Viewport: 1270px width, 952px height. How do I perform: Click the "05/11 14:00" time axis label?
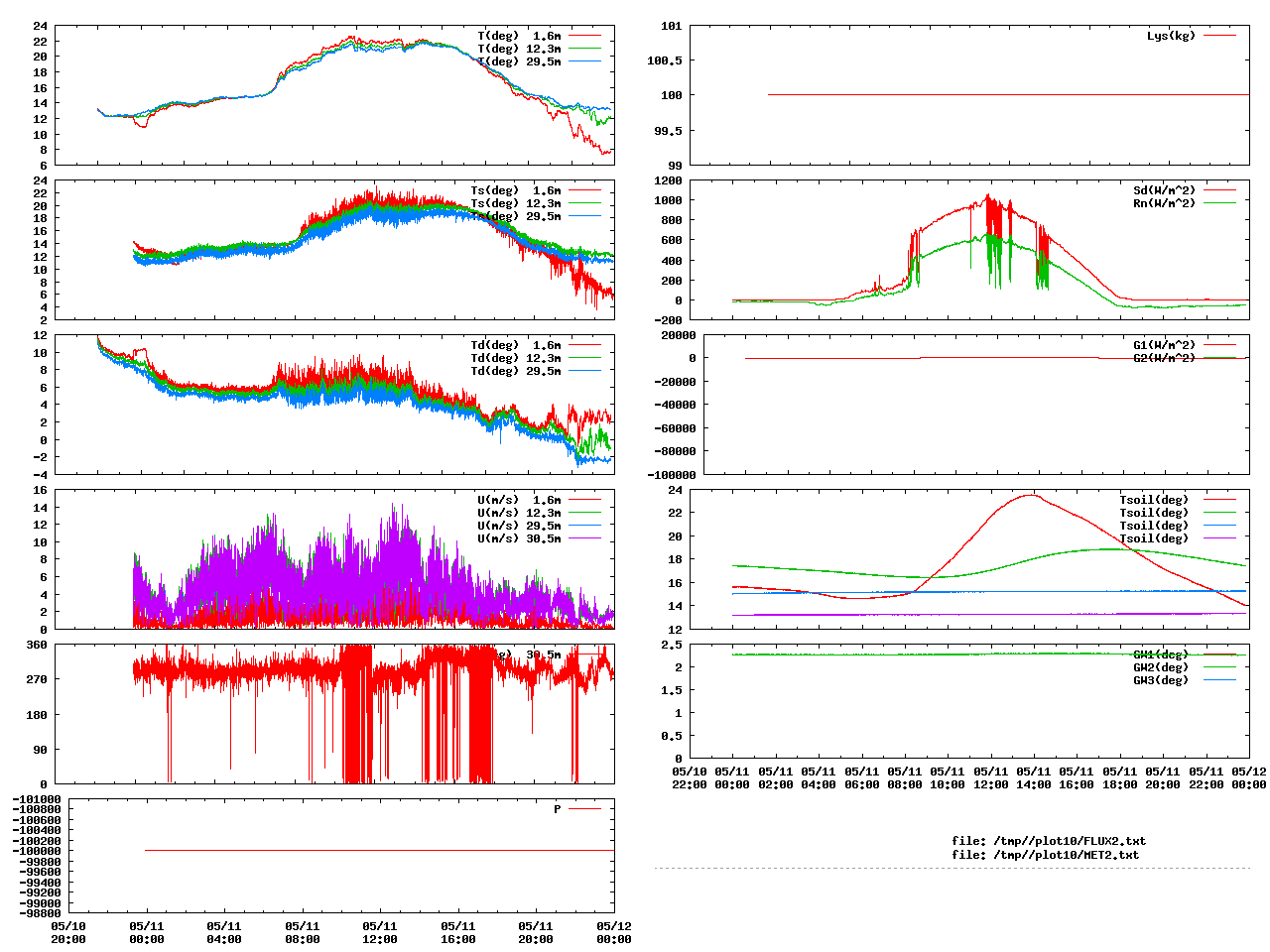pos(1034,777)
